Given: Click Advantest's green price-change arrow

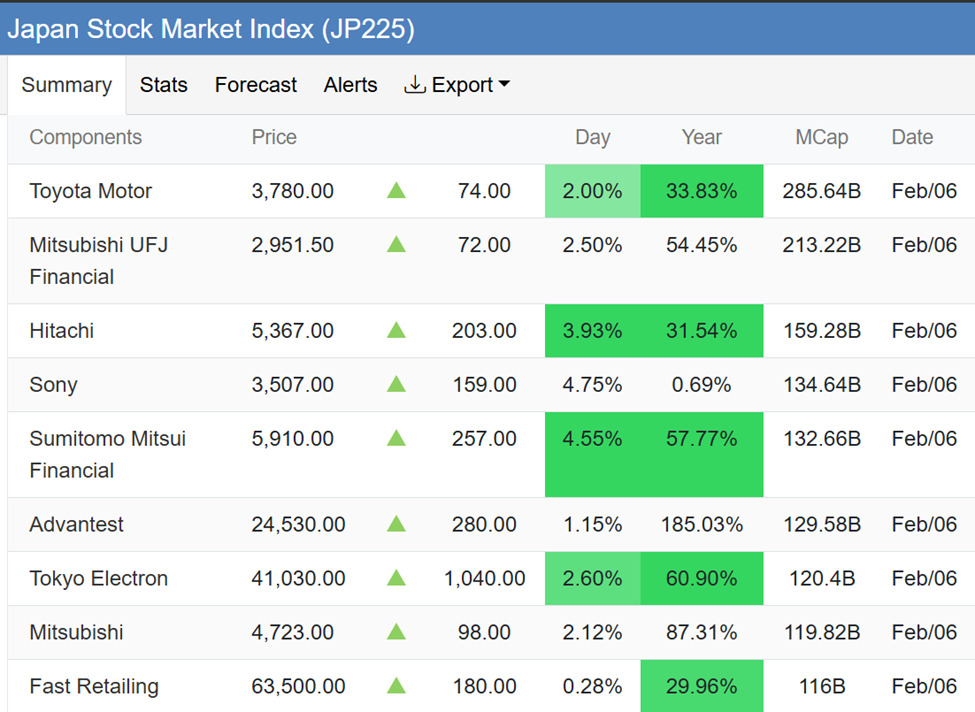Looking at the screenshot, I should 395,524.
